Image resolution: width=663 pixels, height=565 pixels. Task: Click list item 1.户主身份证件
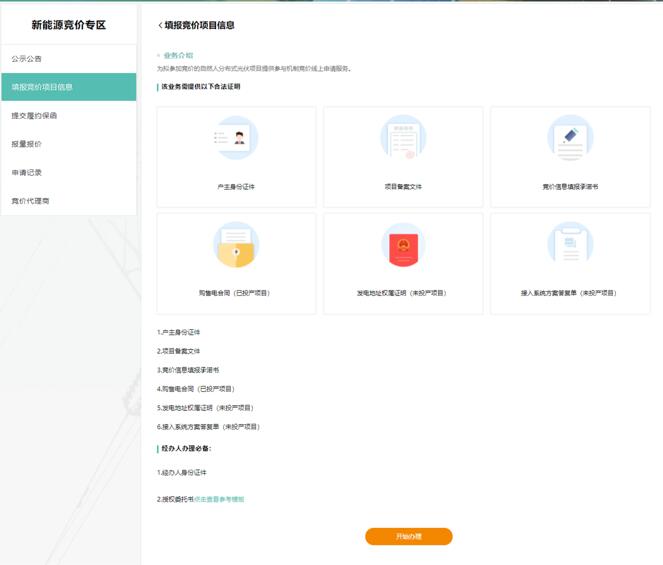tap(179, 332)
